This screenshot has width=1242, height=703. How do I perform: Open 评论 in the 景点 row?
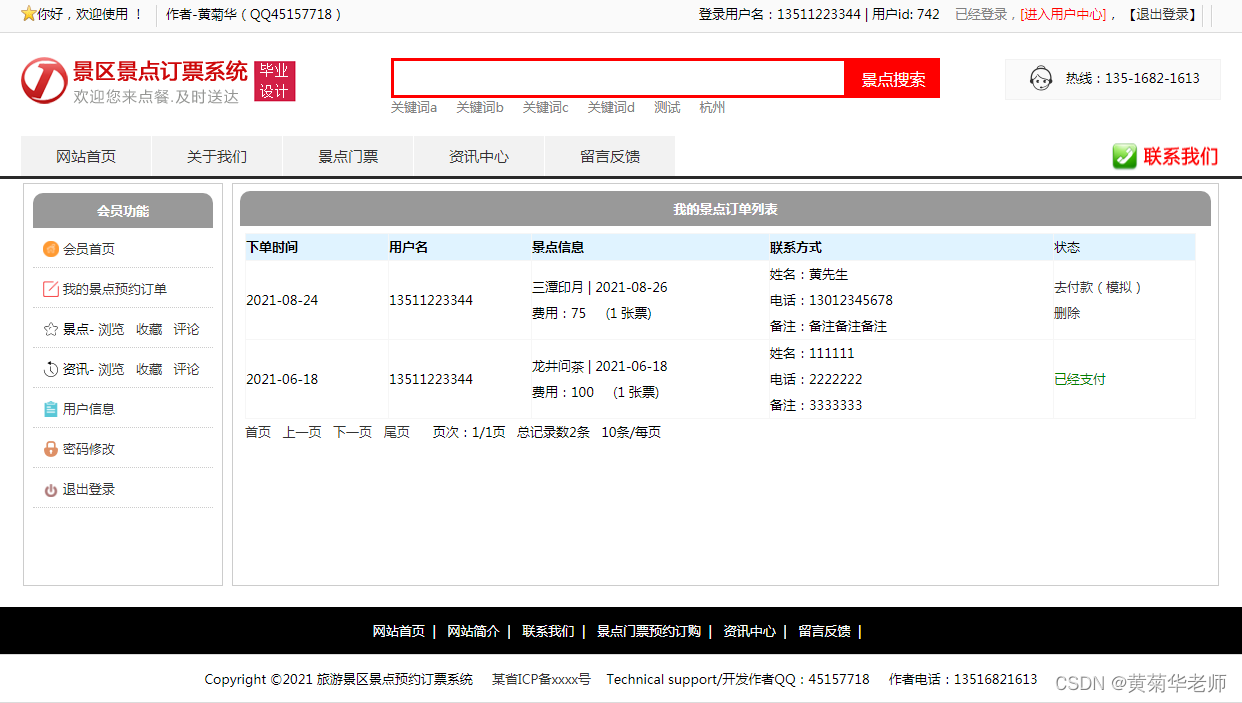[186, 329]
